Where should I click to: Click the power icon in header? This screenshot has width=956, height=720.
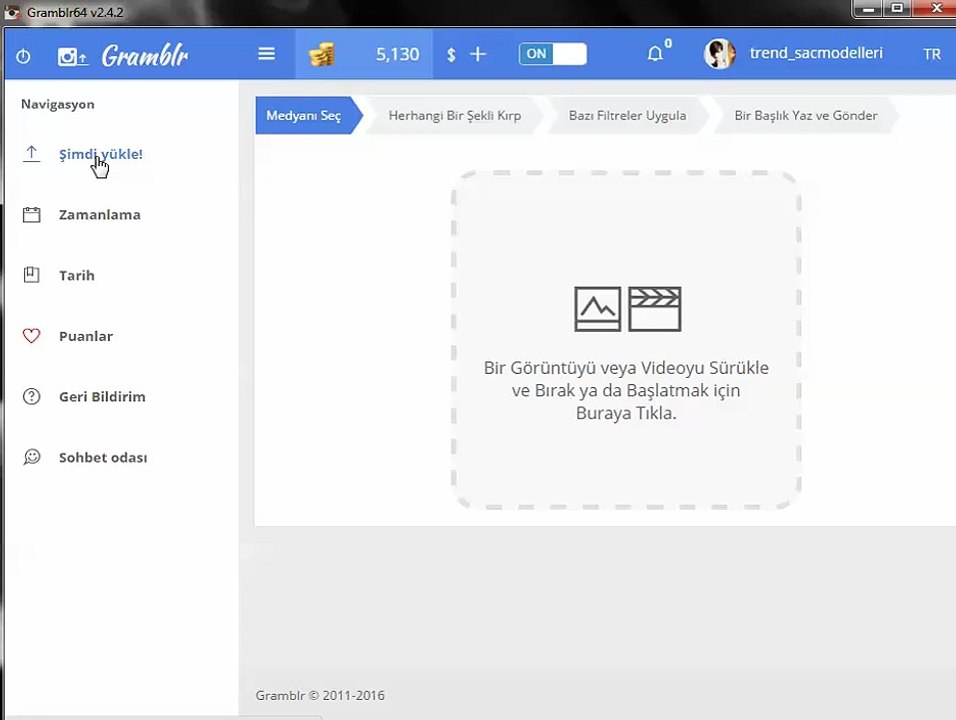(23, 57)
